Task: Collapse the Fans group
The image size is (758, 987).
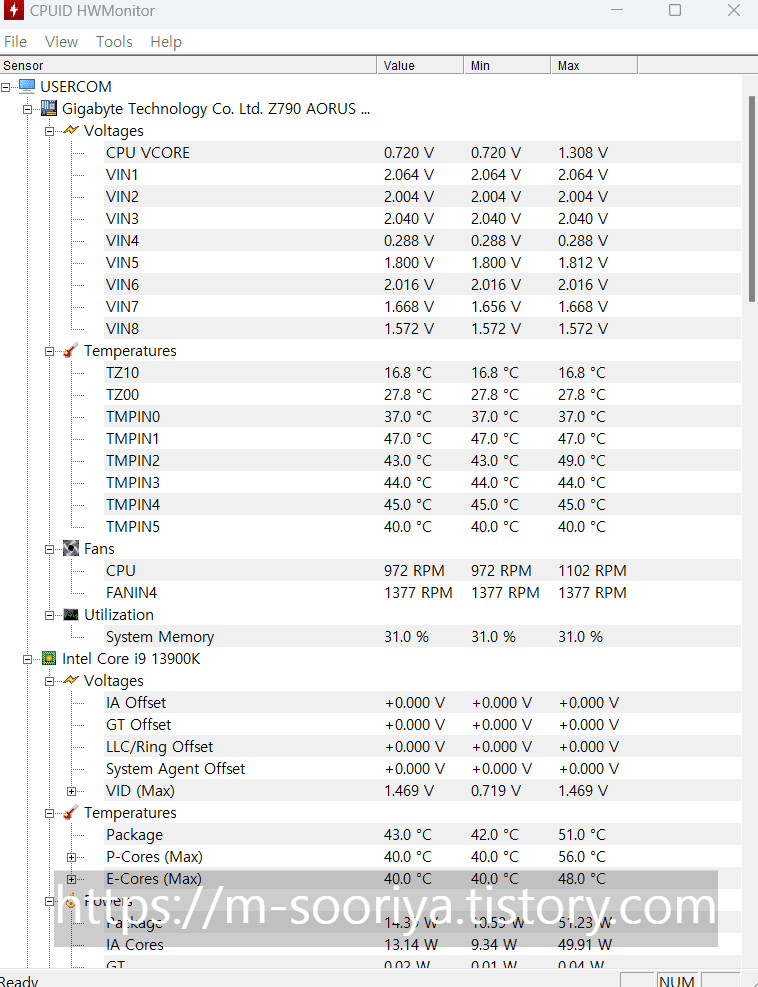Action: (x=50, y=549)
